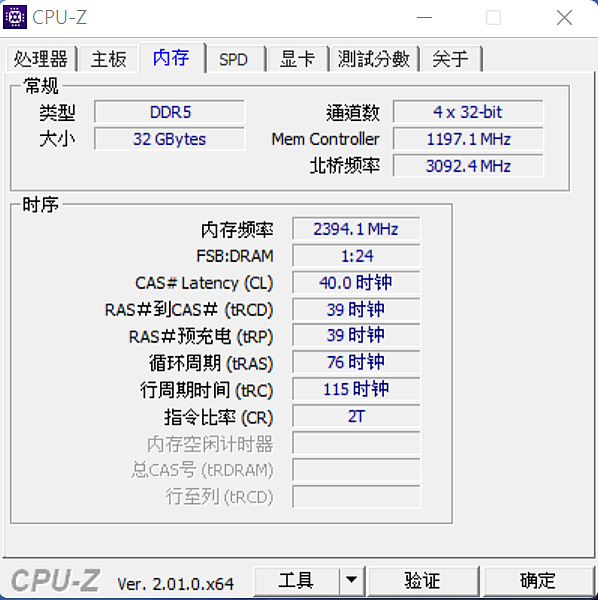
Task: Click the 32 GBytes size field
Action: [169, 139]
